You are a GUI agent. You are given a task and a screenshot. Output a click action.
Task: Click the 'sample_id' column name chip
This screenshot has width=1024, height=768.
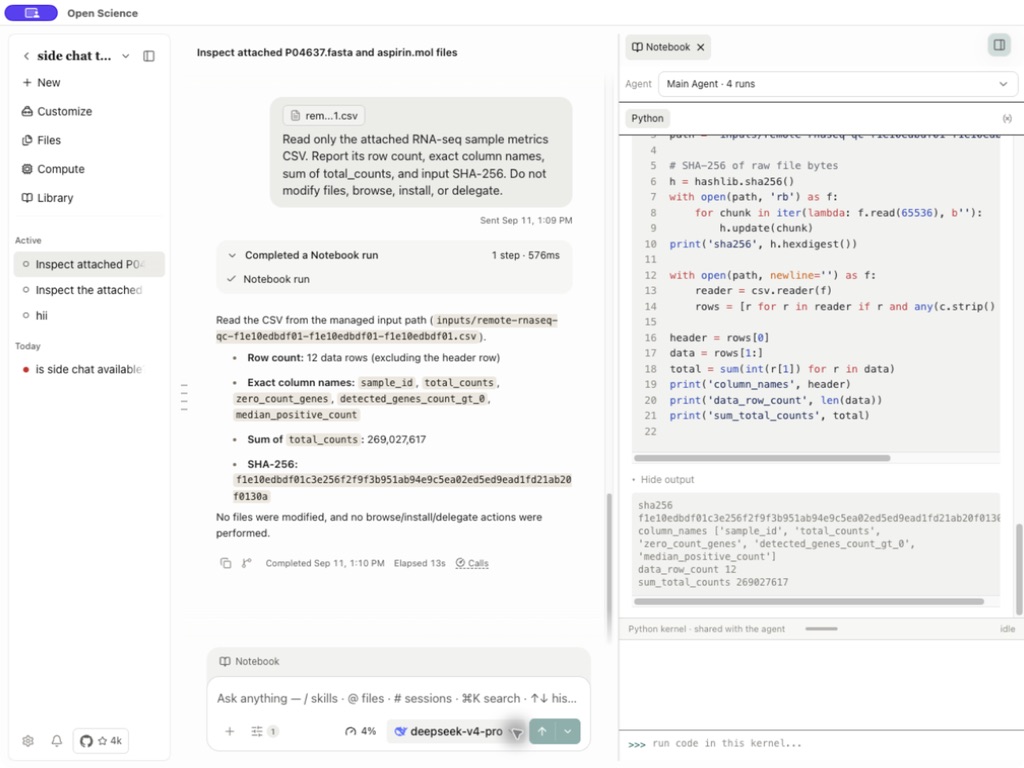tap(387, 383)
